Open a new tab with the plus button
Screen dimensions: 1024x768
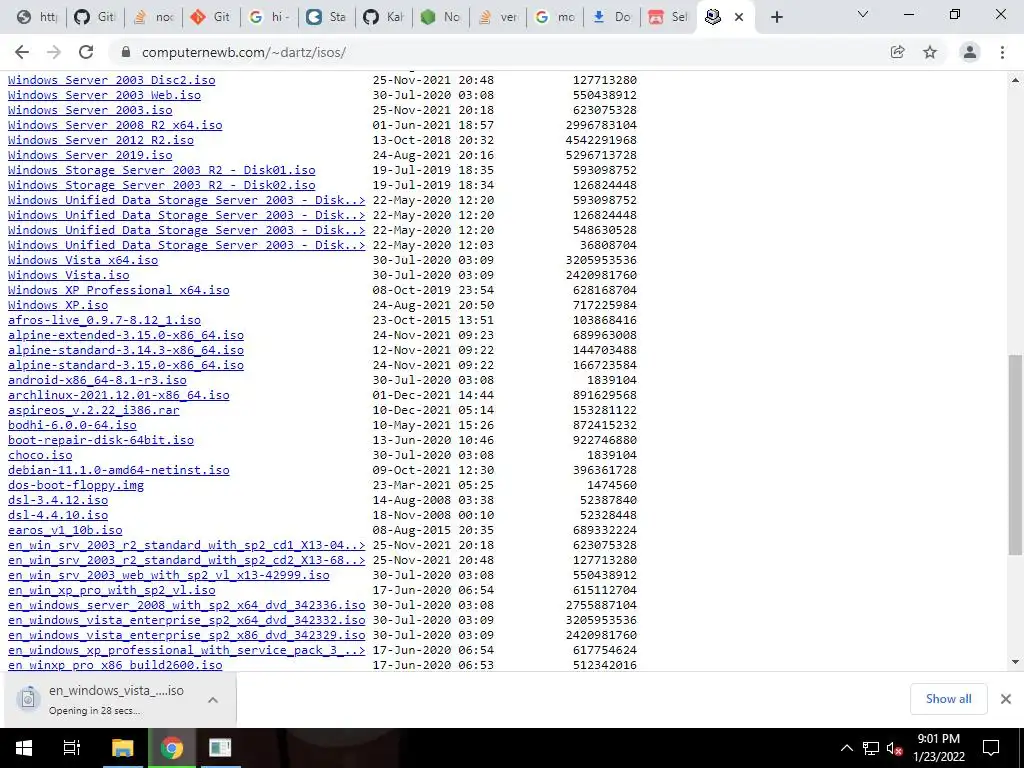click(776, 17)
